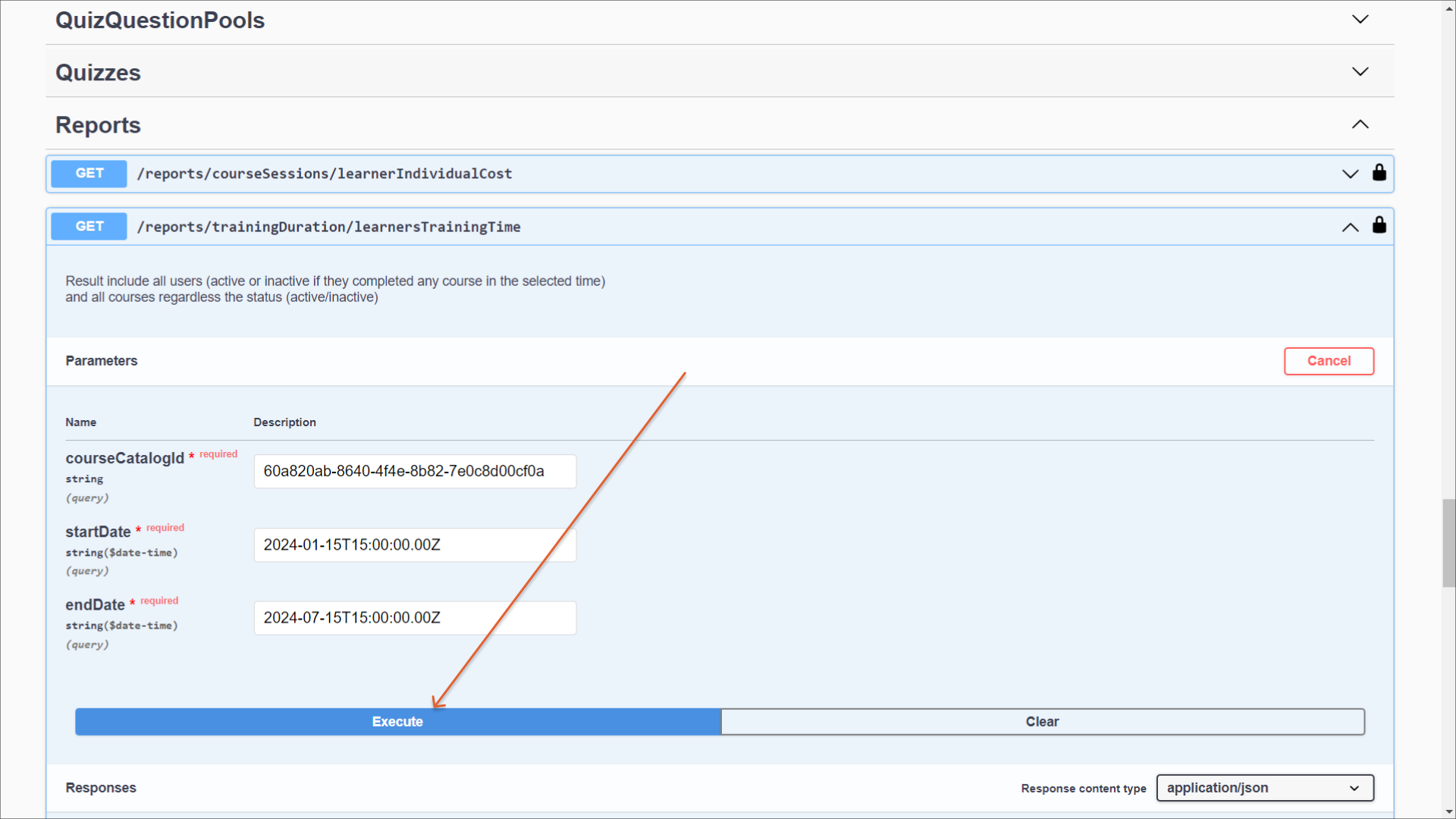
Task: Open the Response content type dropdown
Action: click(x=1264, y=788)
